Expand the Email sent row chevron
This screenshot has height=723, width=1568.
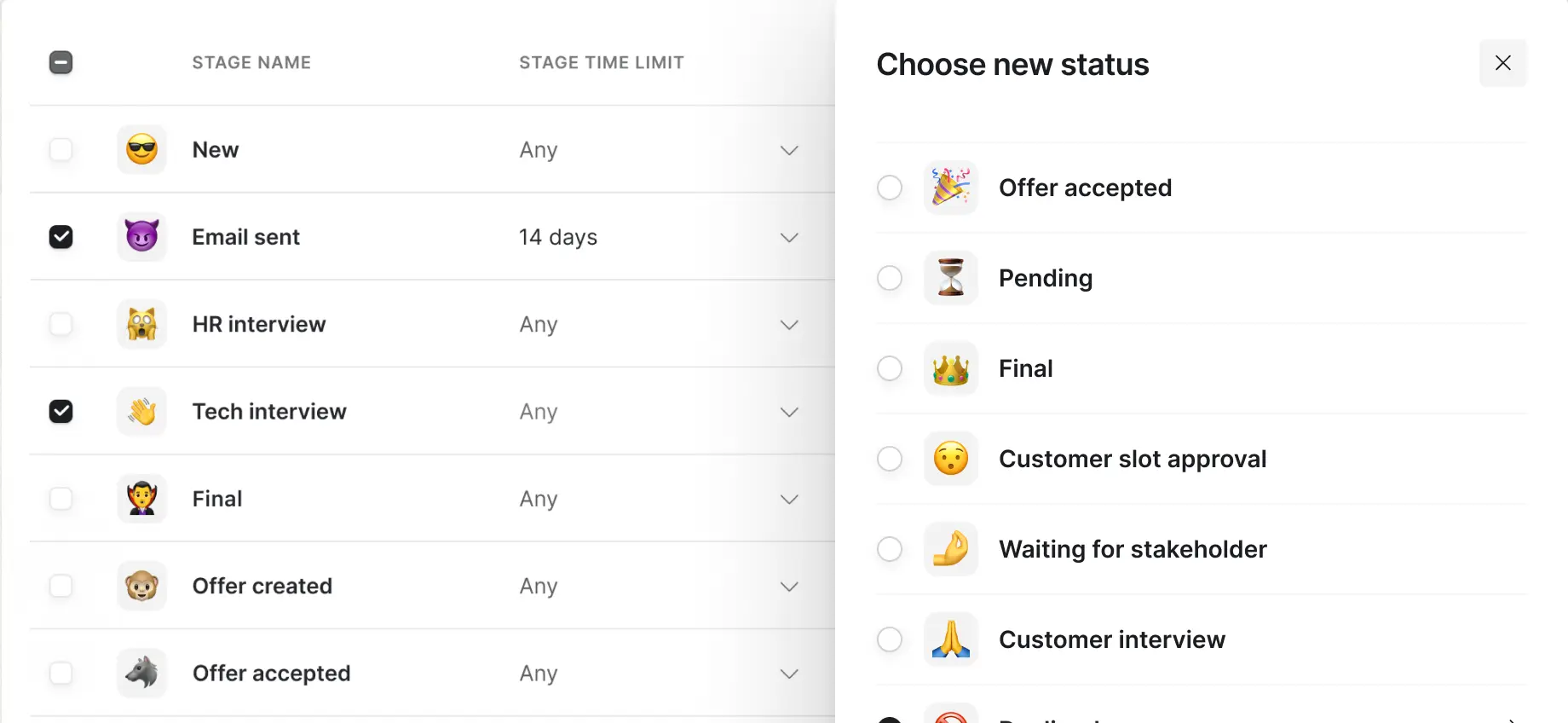[x=789, y=237]
